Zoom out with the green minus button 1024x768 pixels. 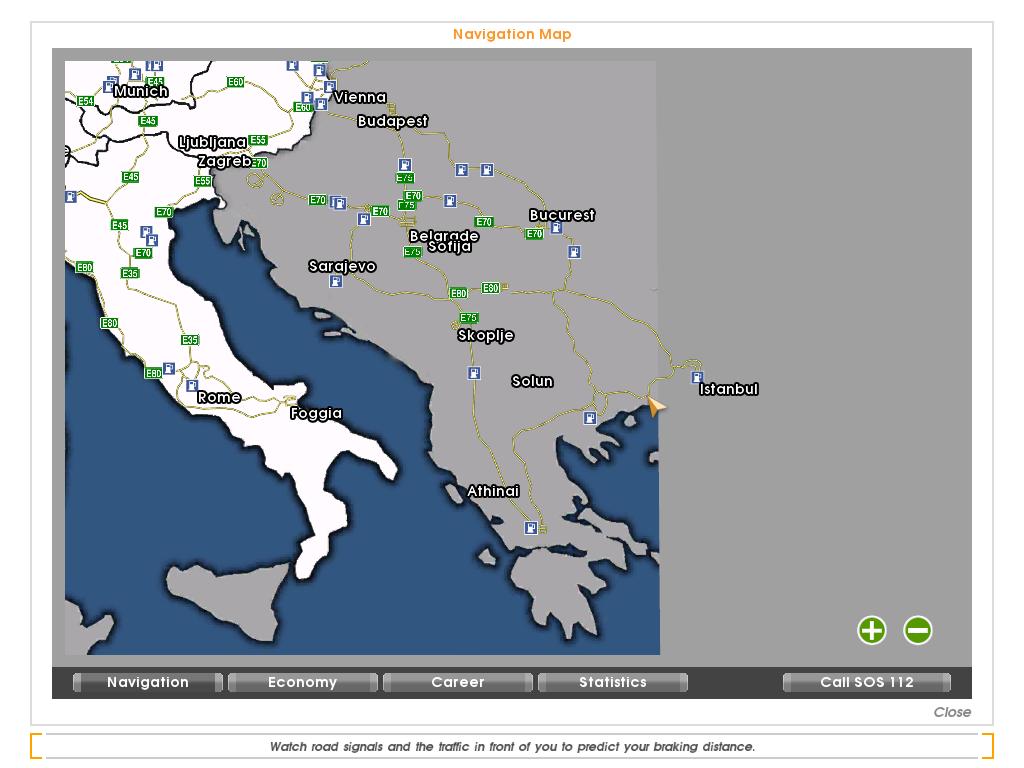pos(918,630)
